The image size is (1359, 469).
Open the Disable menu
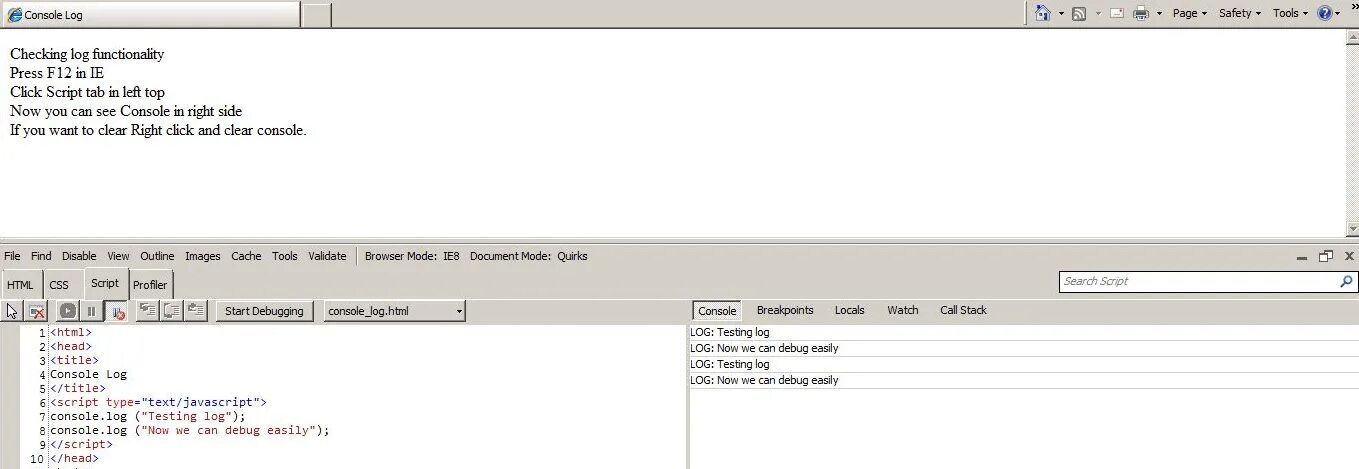(x=79, y=256)
